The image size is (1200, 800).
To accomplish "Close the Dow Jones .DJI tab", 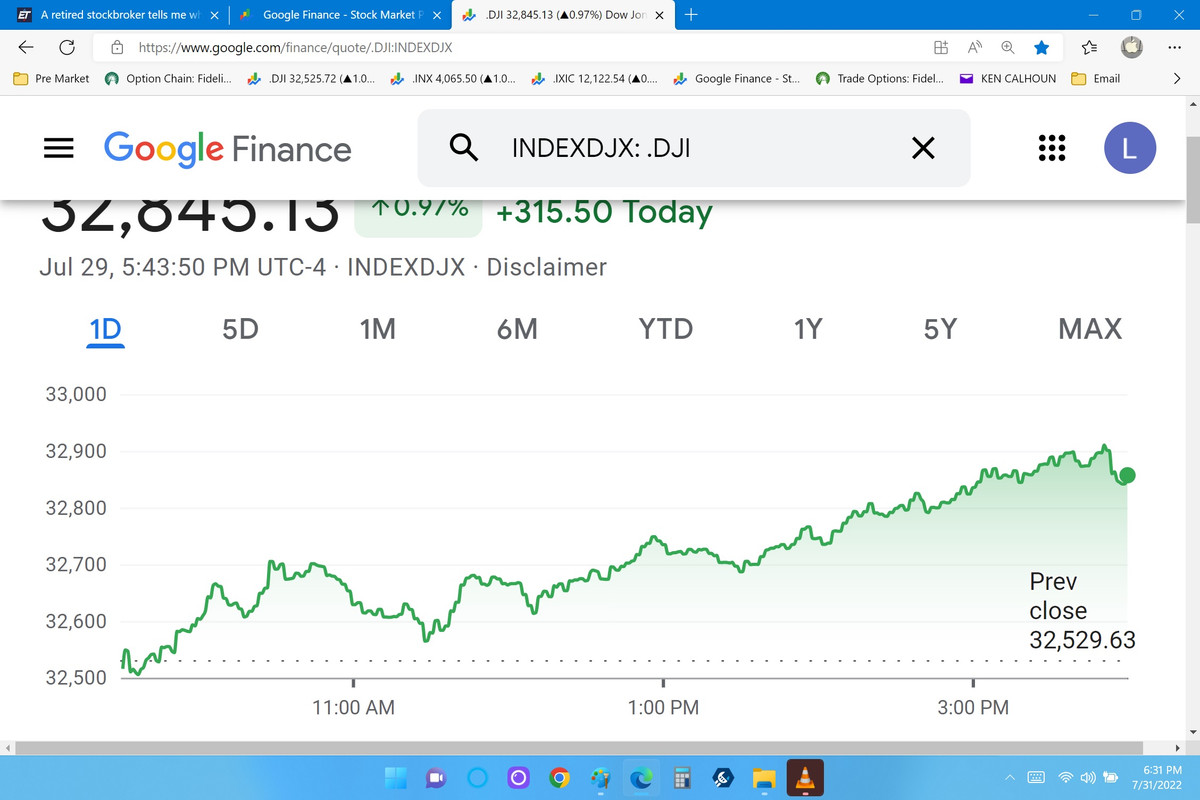I will pos(658,15).
